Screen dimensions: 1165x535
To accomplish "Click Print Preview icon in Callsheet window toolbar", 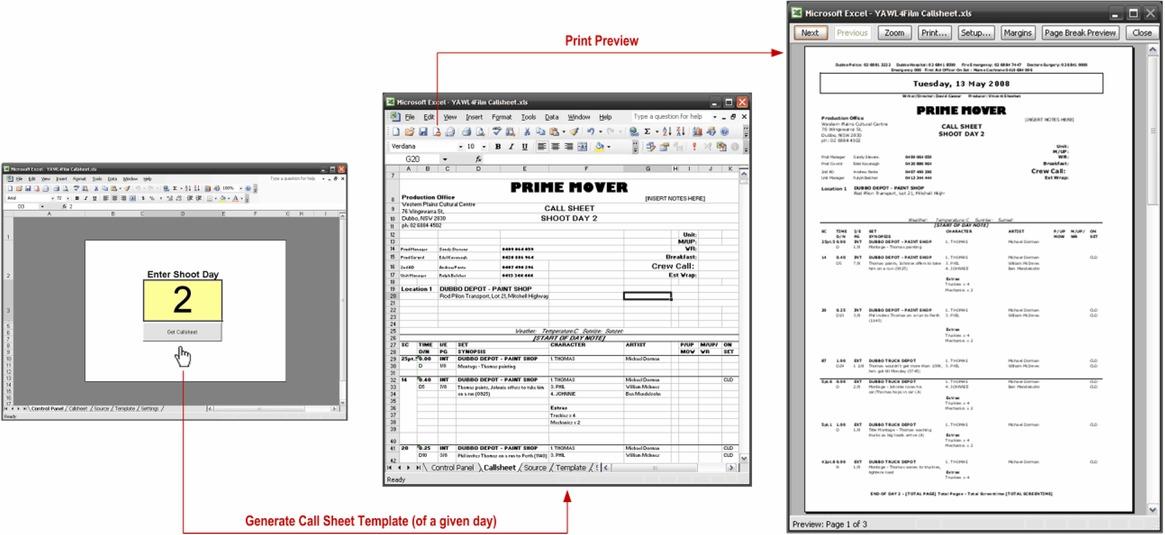I will click(x=480, y=132).
